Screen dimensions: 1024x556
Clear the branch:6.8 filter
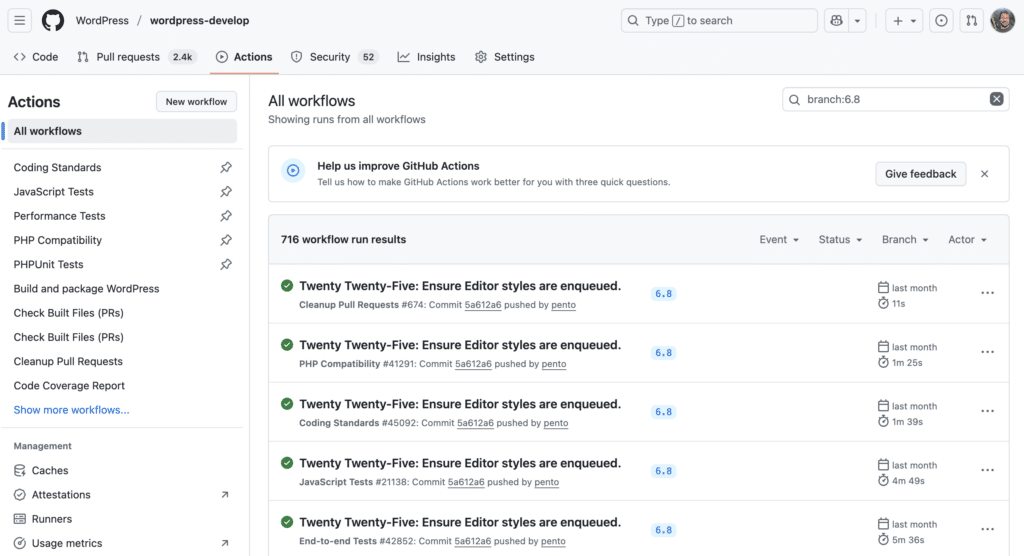(x=997, y=99)
